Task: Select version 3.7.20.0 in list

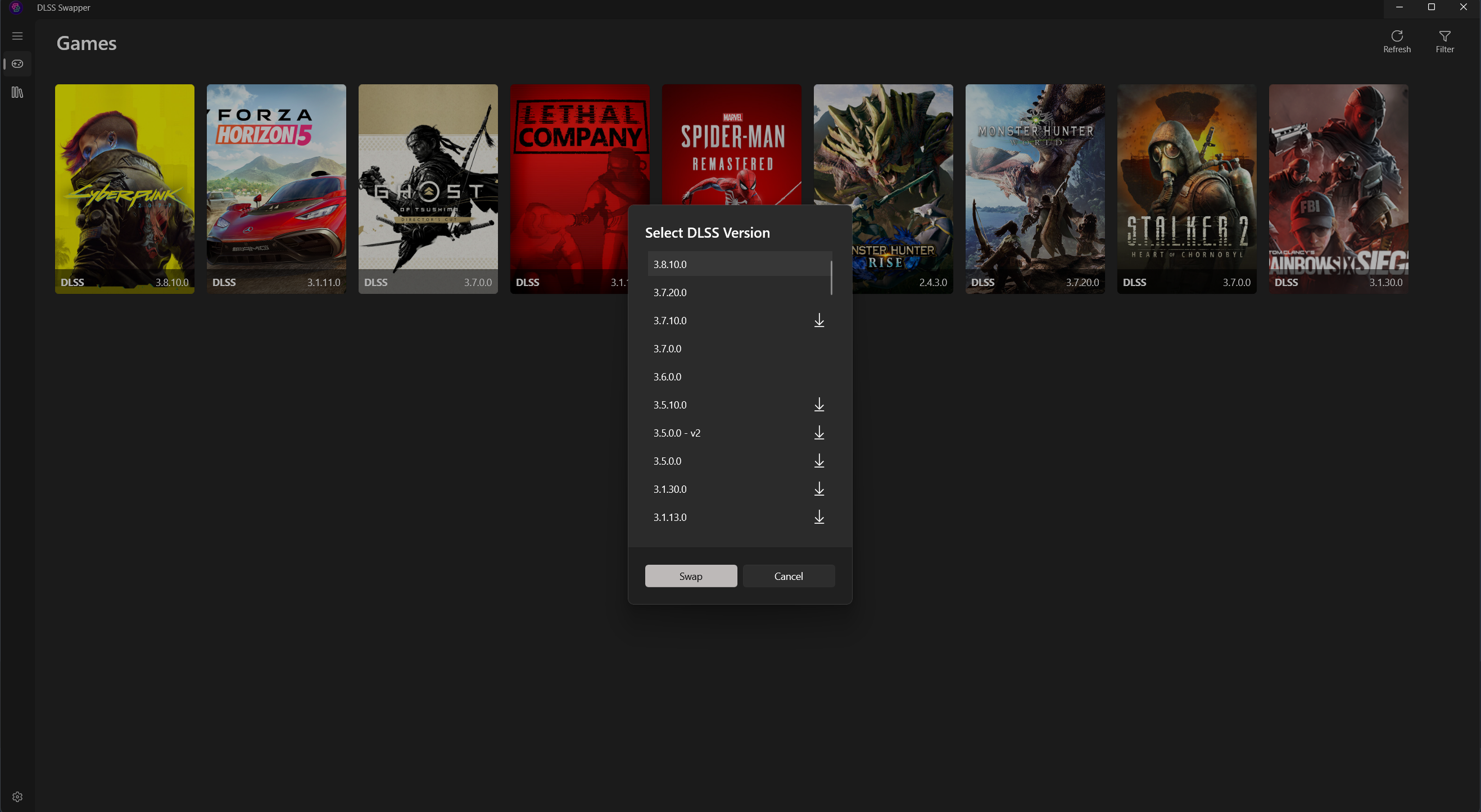Action: coord(736,293)
